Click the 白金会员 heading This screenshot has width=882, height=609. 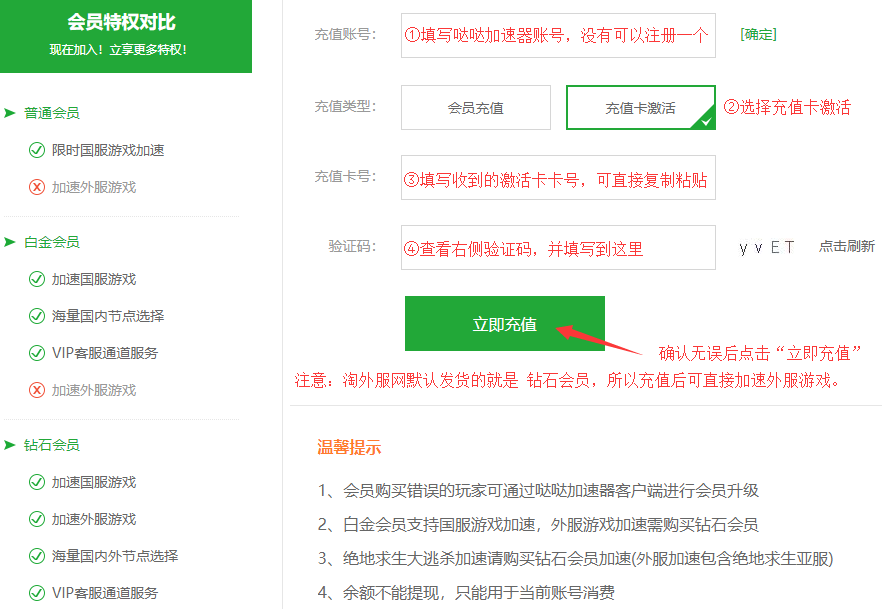[52, 242]
